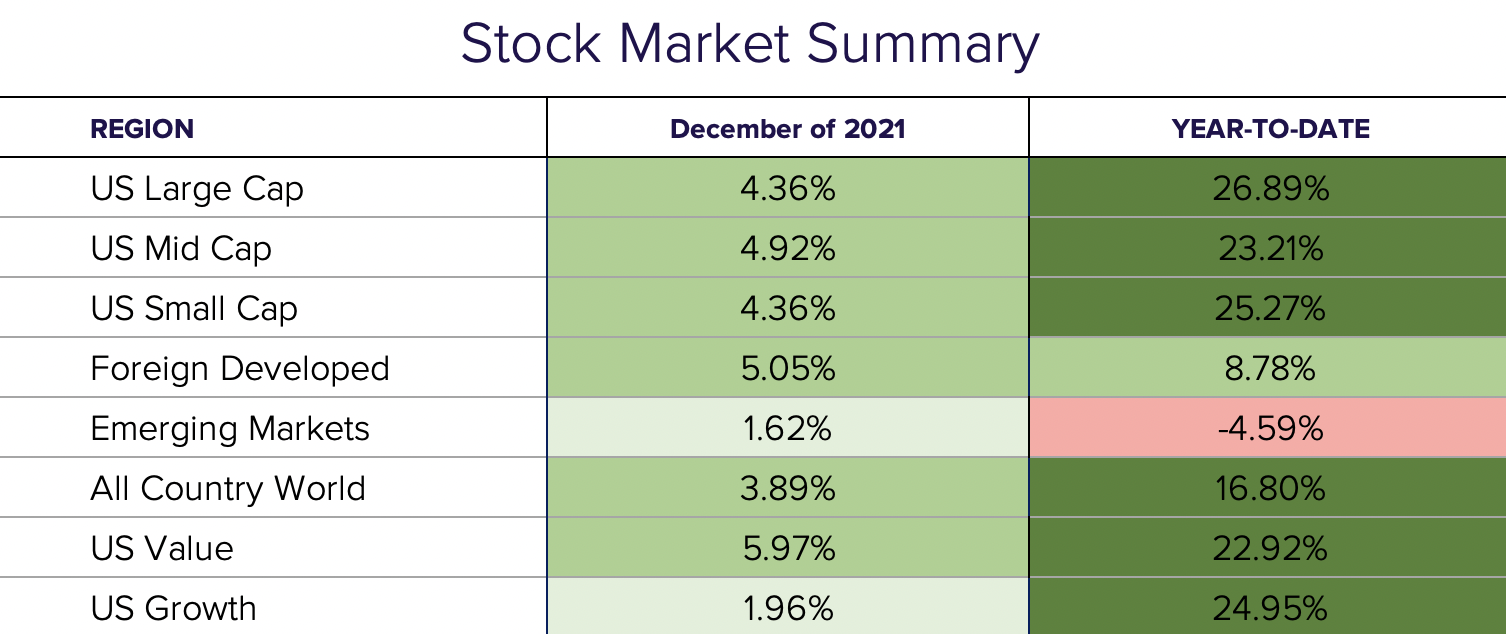The width and height of the screenshot is (1506, 634).
Task: Click the US Value row label
Action: [162, 549]
